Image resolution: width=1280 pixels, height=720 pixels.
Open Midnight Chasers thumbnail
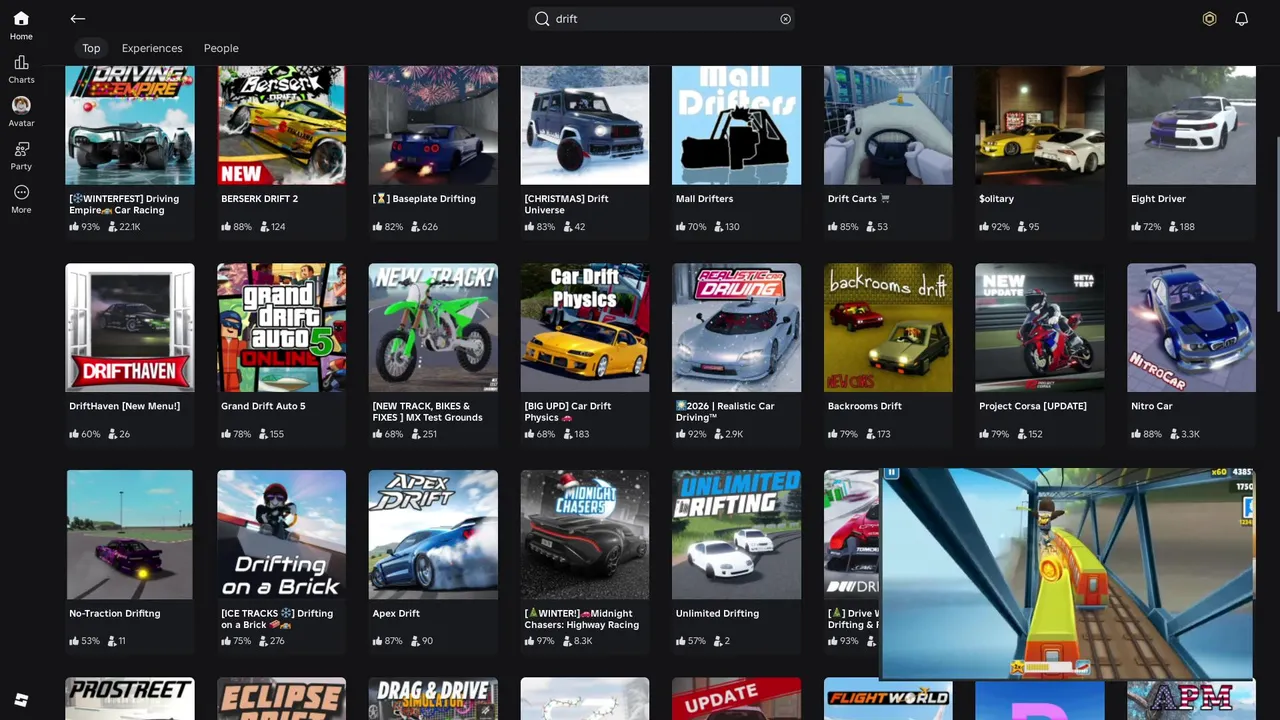coord(585,535)
